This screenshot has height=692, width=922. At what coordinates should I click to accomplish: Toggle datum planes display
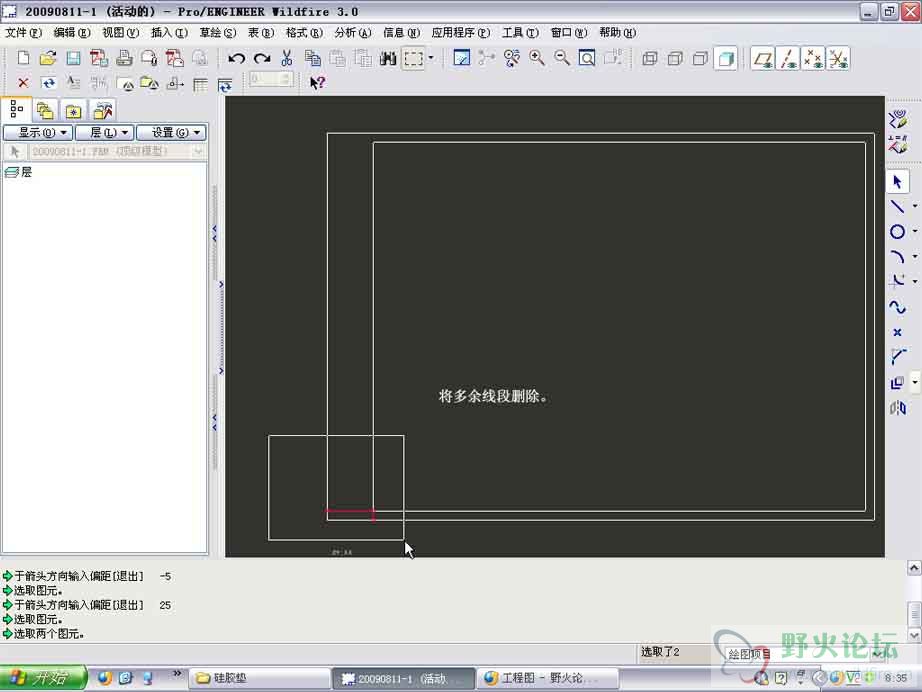click(x=763, y=59)
